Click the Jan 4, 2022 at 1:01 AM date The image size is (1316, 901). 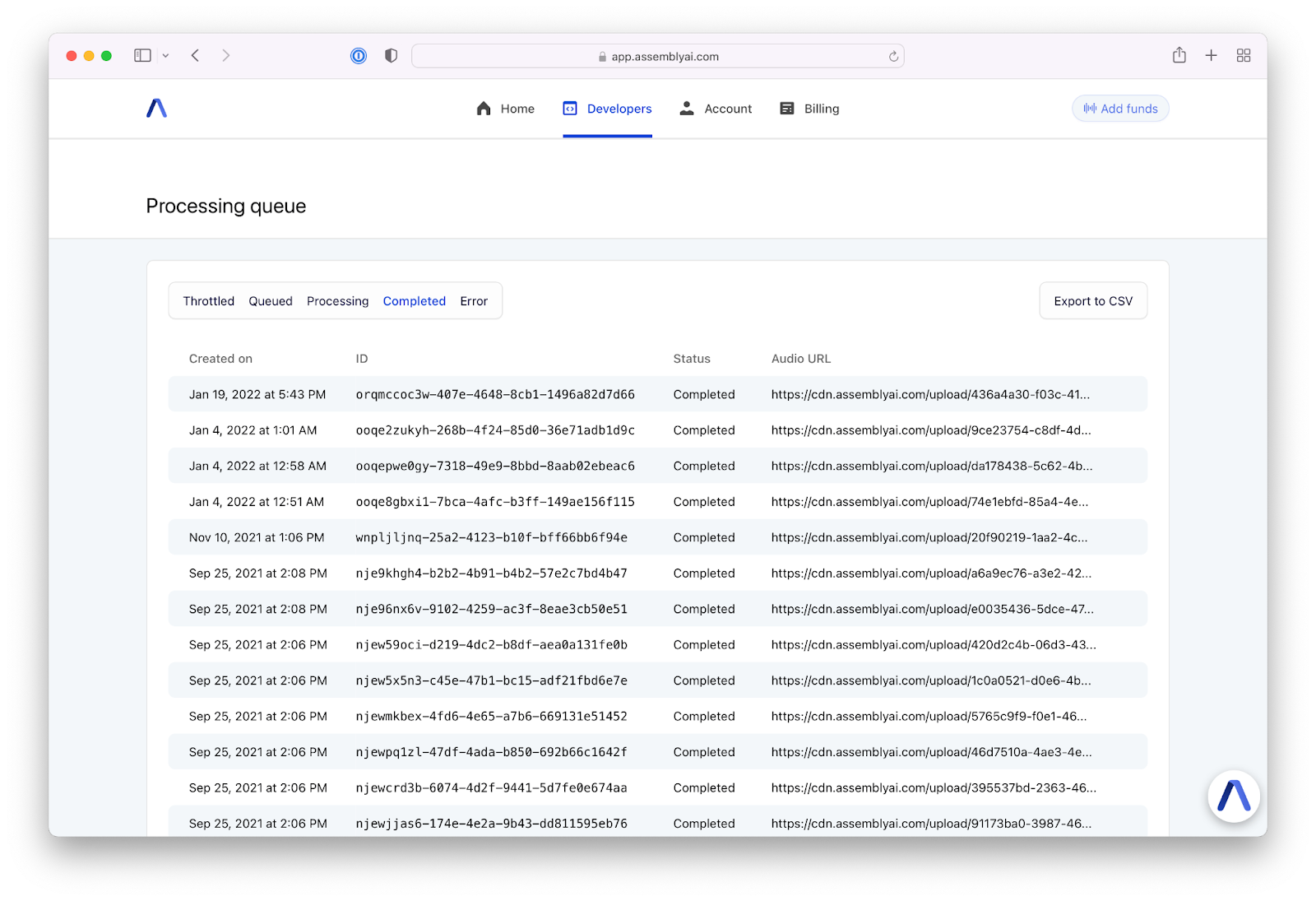[x=253, y=430]
